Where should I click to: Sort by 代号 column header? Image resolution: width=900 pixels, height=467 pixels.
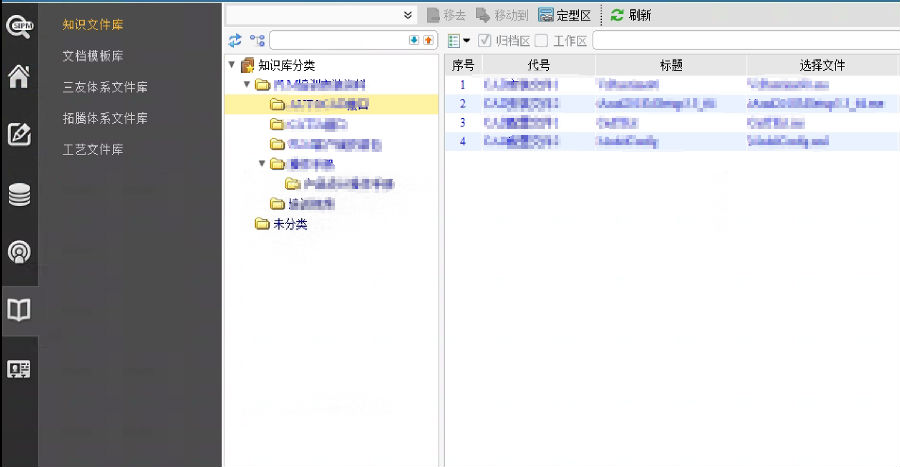point(538,65)
